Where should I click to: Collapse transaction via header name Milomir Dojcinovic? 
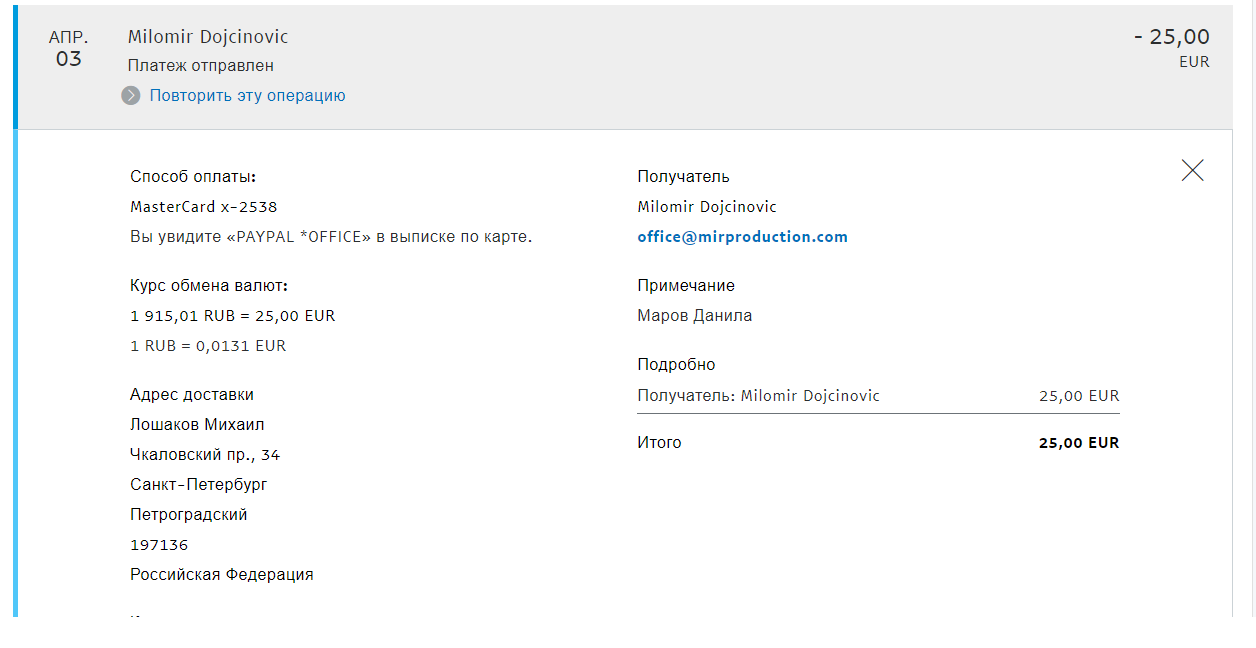pos(208,37)
